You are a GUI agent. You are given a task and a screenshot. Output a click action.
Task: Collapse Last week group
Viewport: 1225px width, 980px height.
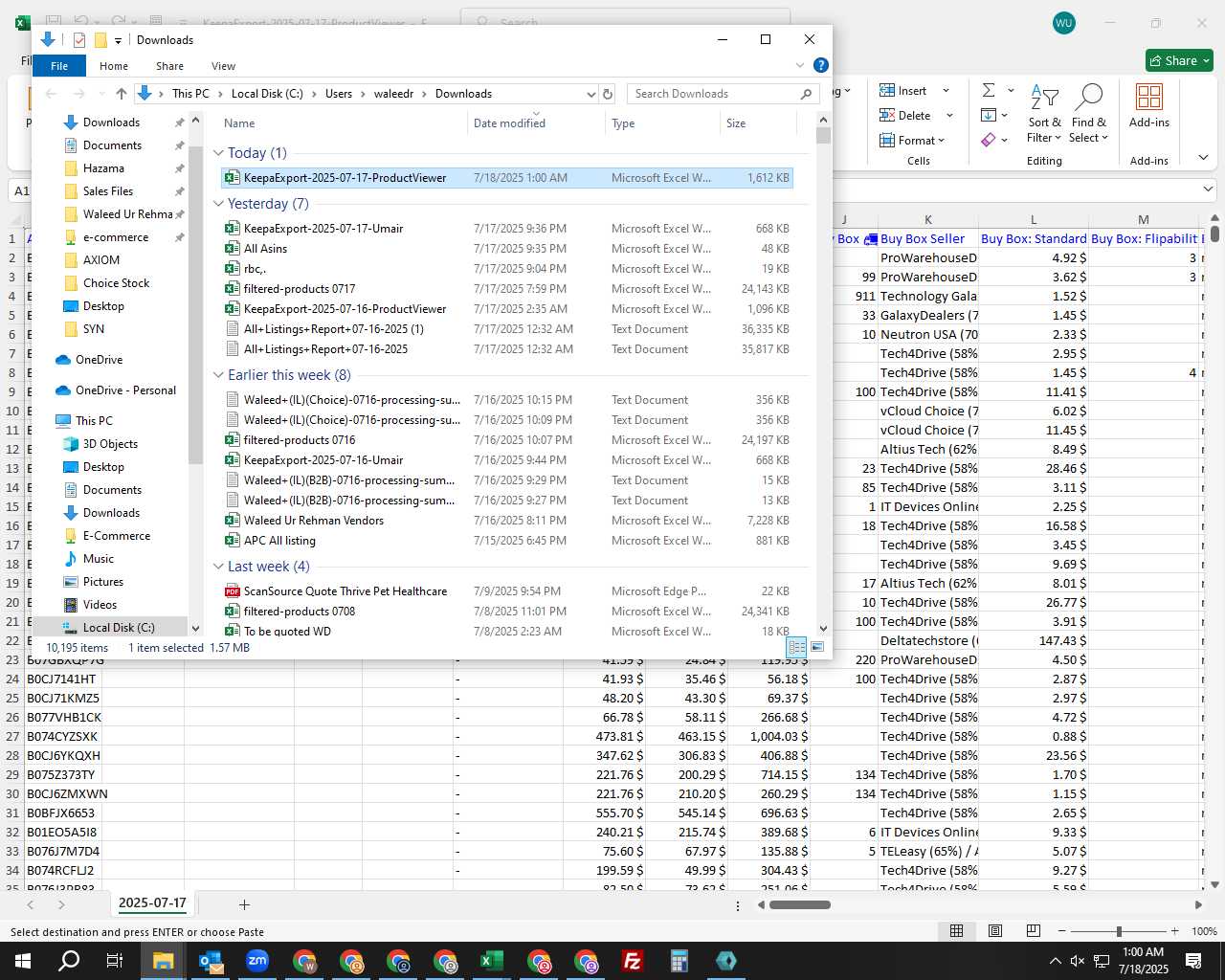point(218,567)
